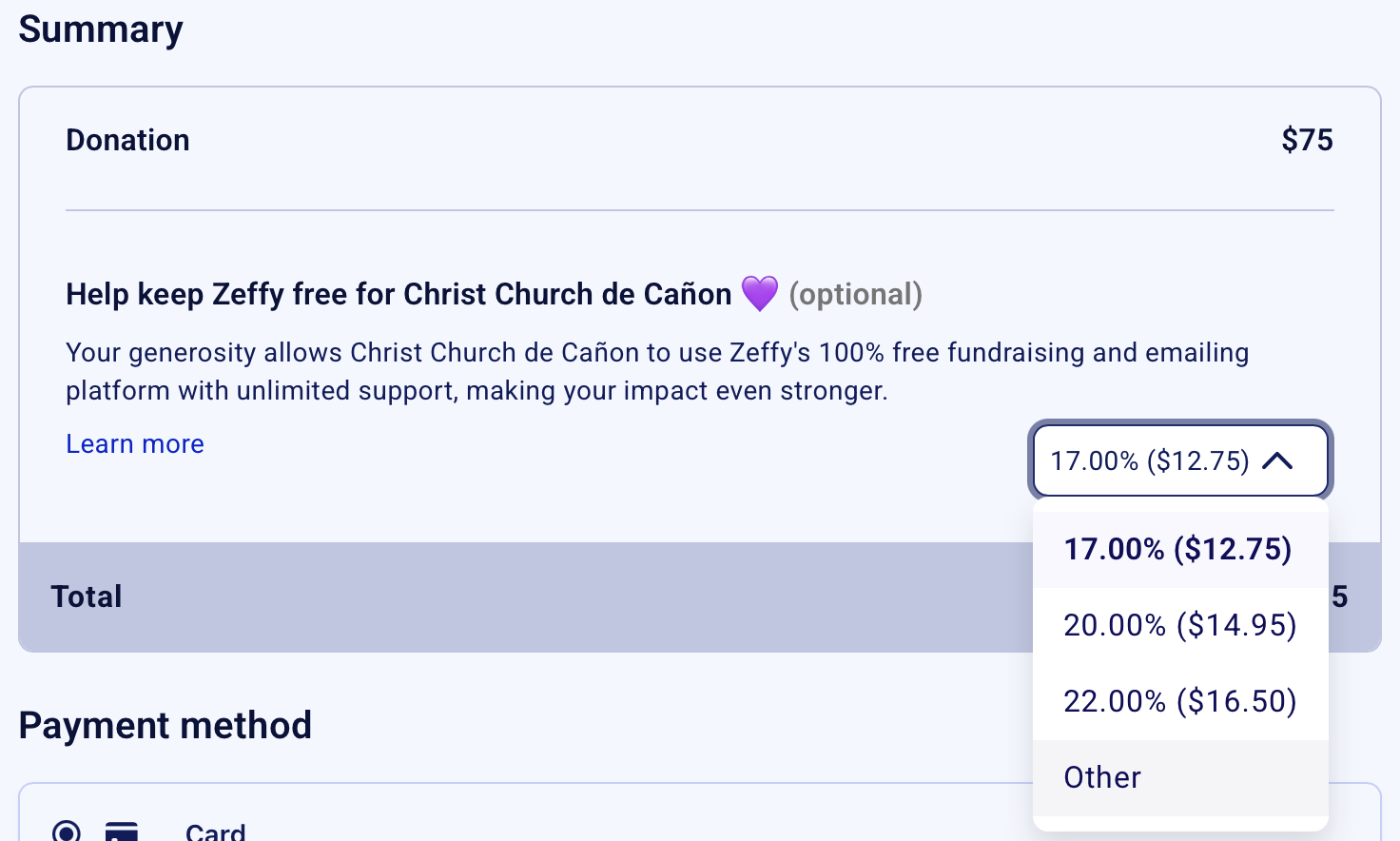Open the Learn more link
The image size is (1400, 841).
click(x=135, y=444)
